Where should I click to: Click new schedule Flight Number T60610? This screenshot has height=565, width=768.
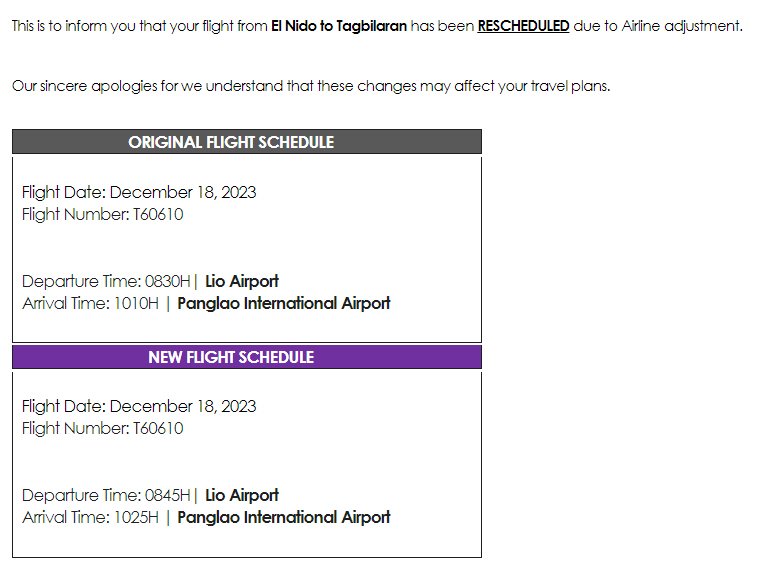tap(103, 428)
